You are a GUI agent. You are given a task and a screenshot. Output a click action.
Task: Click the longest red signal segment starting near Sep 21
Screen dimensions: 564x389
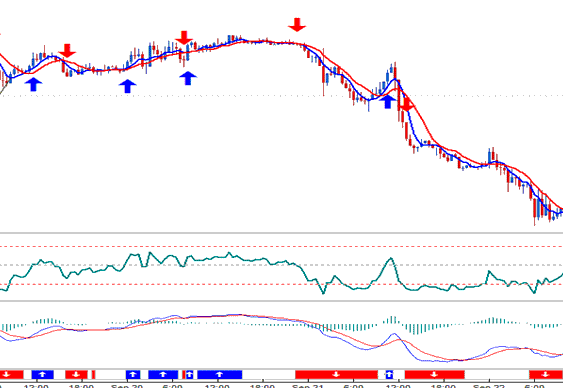click(336, 375)
